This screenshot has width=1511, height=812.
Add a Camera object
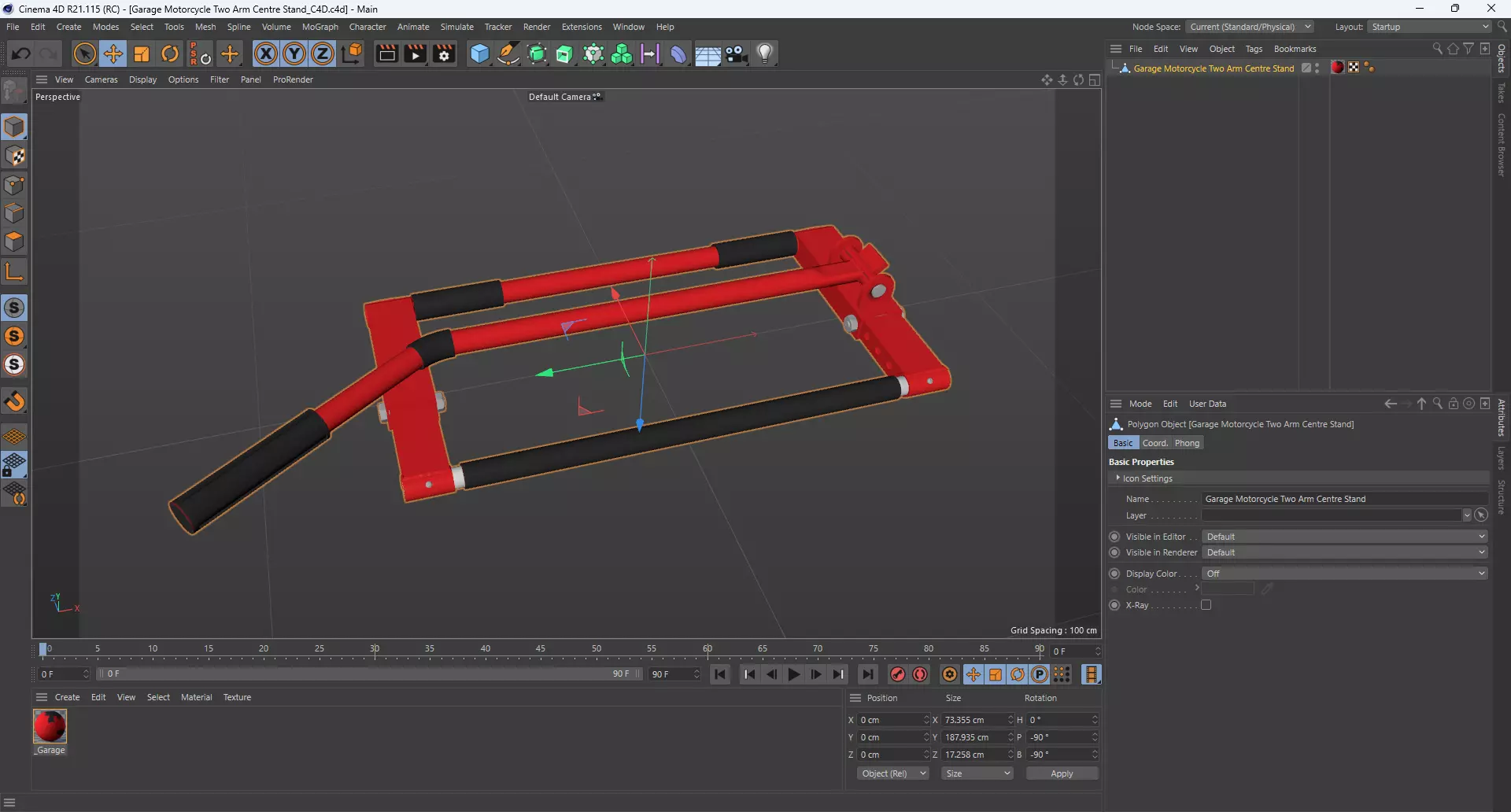tap(737, 54)
